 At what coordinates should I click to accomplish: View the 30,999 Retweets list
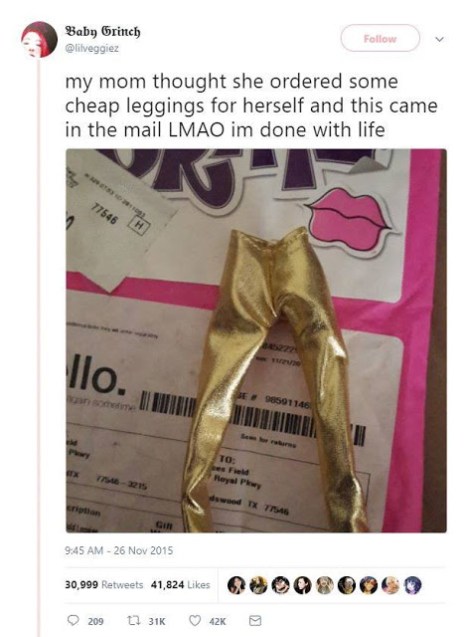point(104,585)
